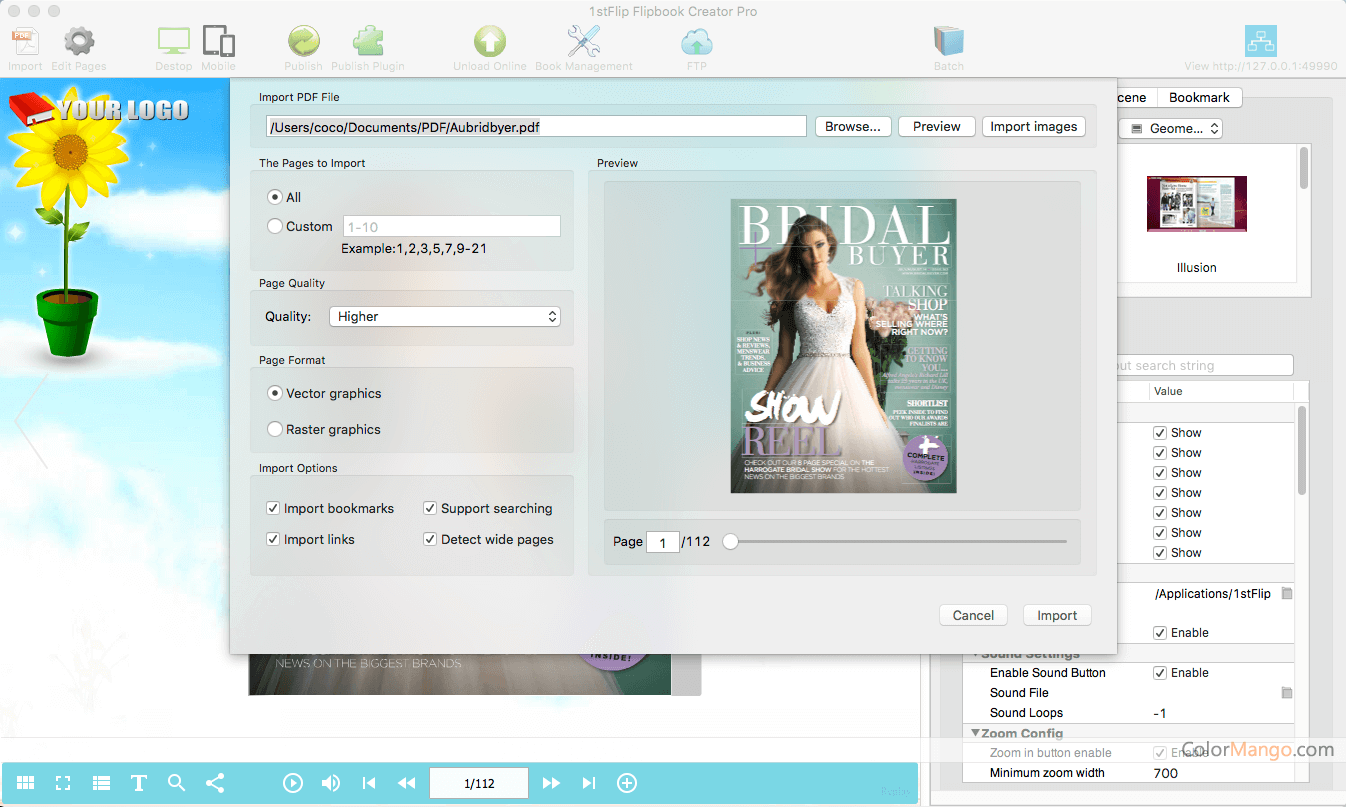
Task: Toggle sound speaker icon
Action: pos(331,783)
